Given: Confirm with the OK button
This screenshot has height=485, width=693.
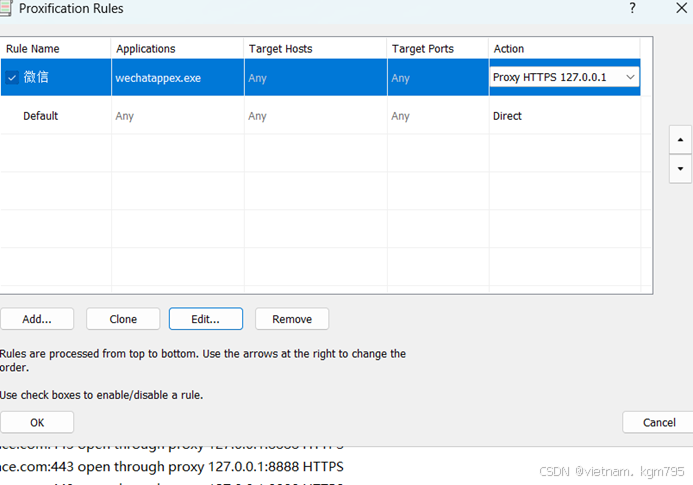Looking at the screenshot, I should coord(37,422).
